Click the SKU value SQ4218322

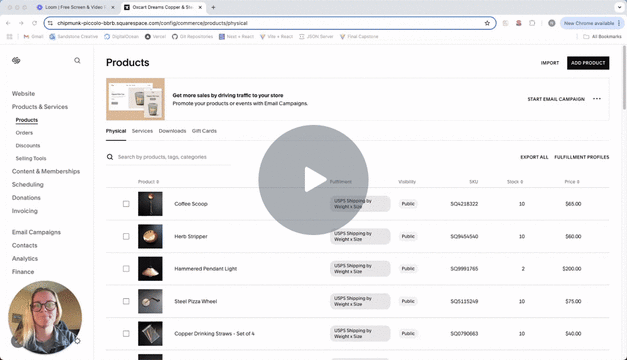click(464, 204)
